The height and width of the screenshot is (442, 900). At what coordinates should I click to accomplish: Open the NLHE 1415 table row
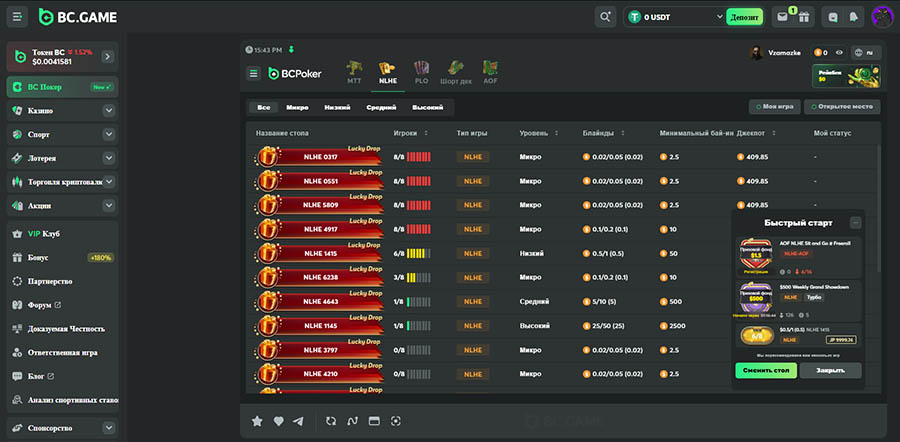point(320,253)
